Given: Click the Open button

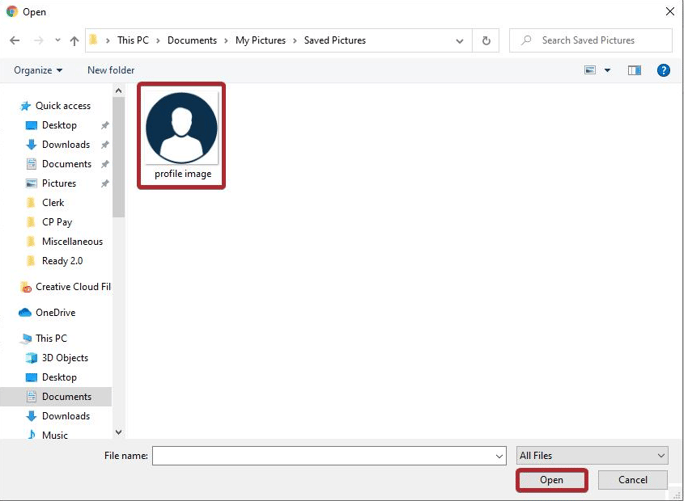Looking at the screenshot, I should [x=552, y=480].
